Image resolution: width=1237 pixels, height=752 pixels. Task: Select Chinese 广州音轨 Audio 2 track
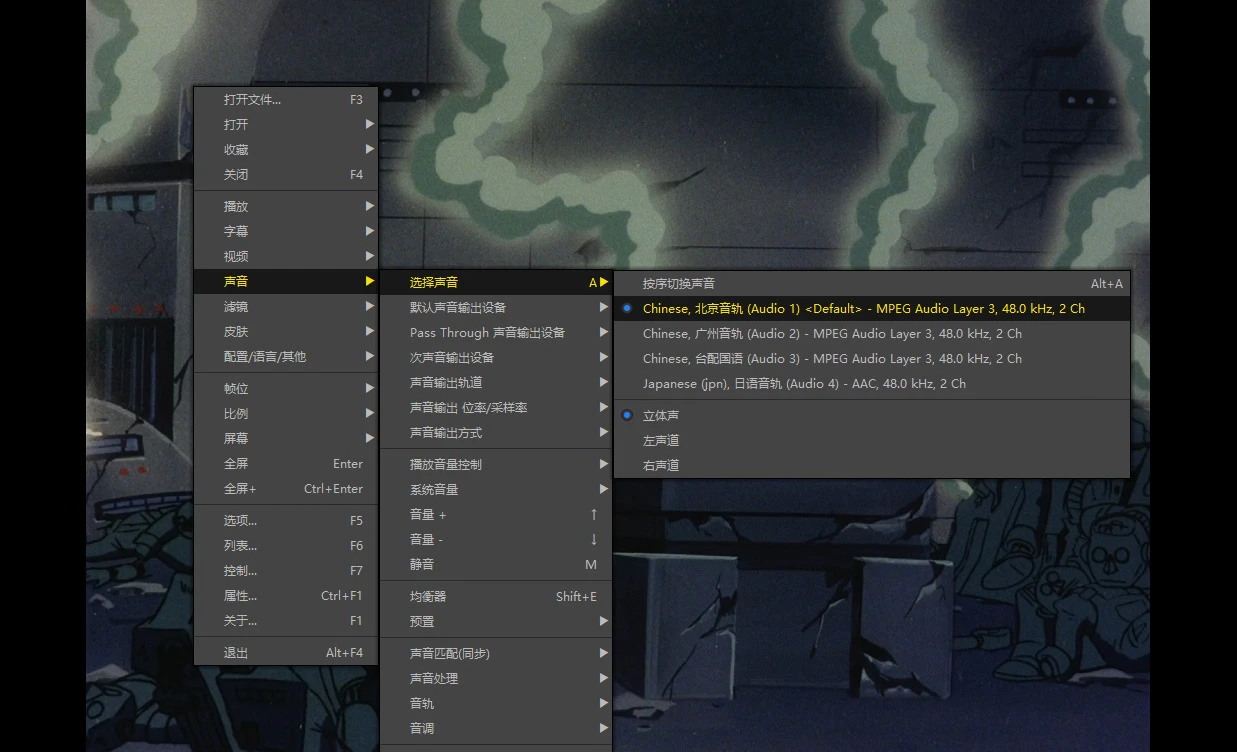coord(872,333)
